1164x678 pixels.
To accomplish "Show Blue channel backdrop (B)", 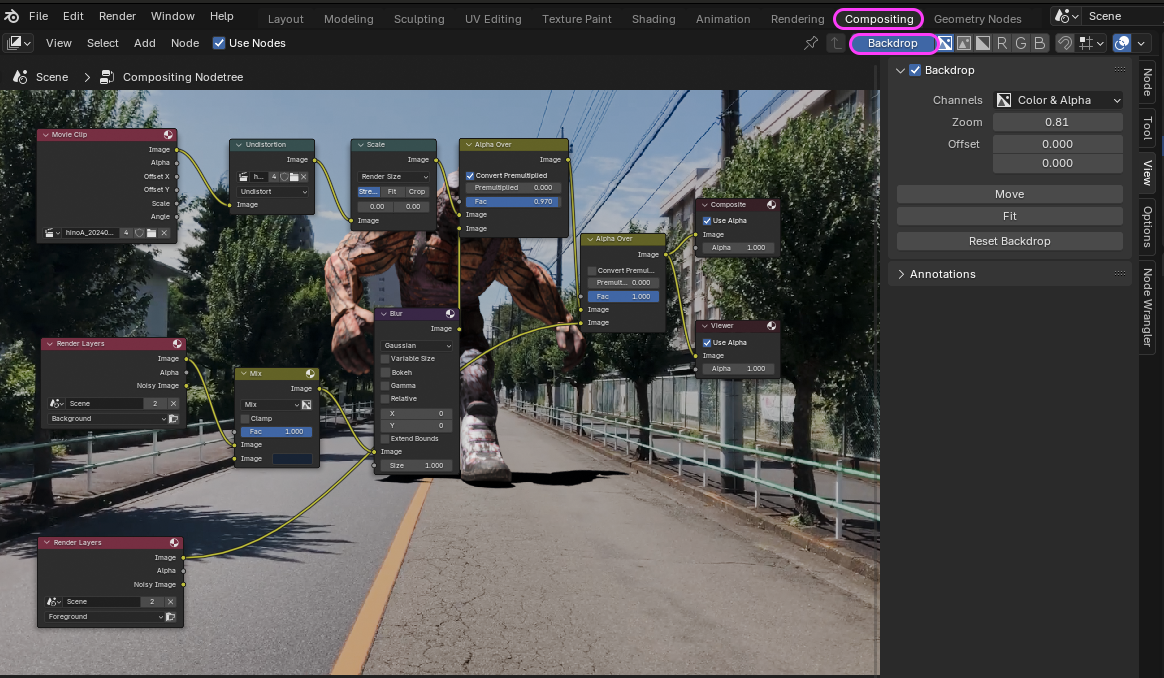I will 1039,43.
